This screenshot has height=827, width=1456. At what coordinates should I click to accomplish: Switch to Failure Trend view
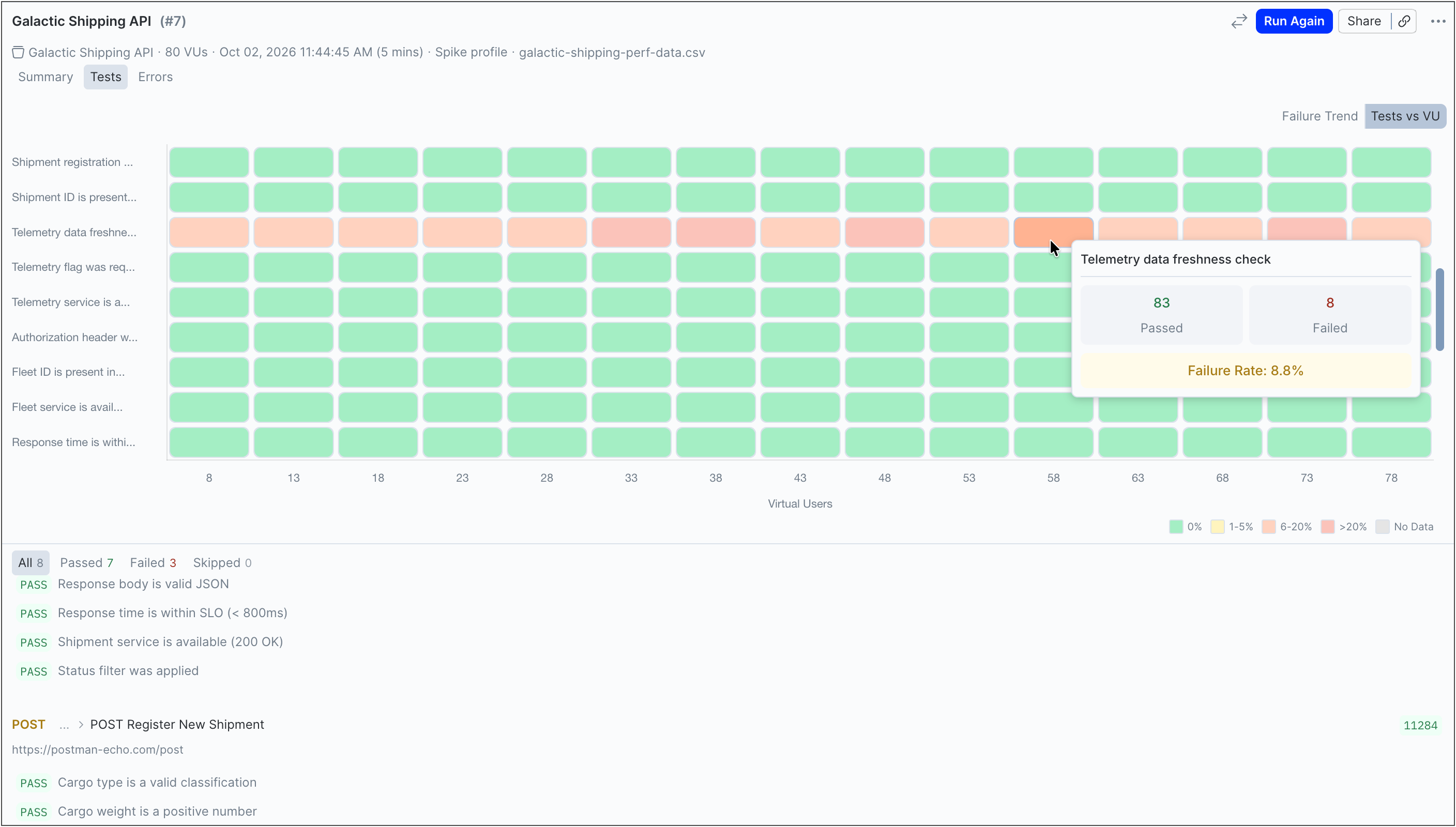coord(1319,116)
